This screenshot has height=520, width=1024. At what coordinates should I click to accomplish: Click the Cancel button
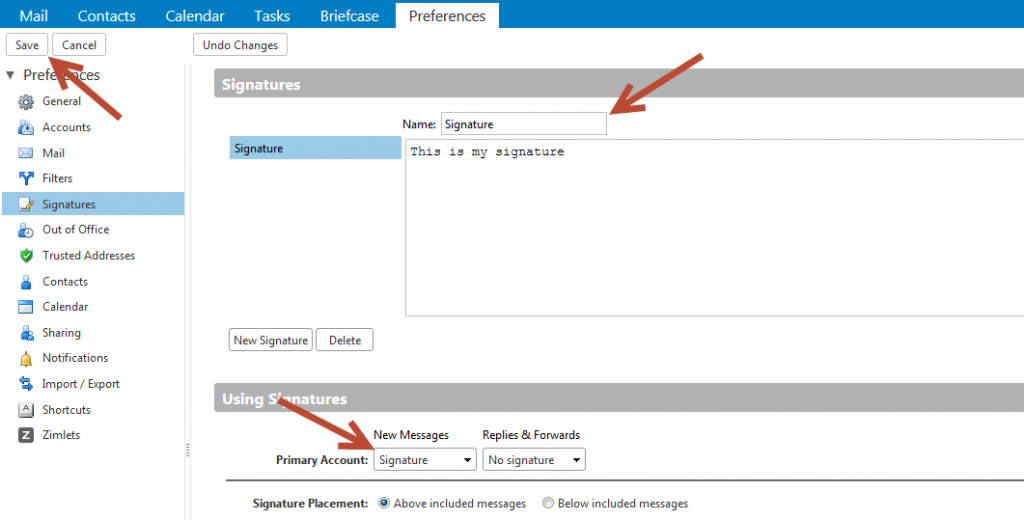79,45
